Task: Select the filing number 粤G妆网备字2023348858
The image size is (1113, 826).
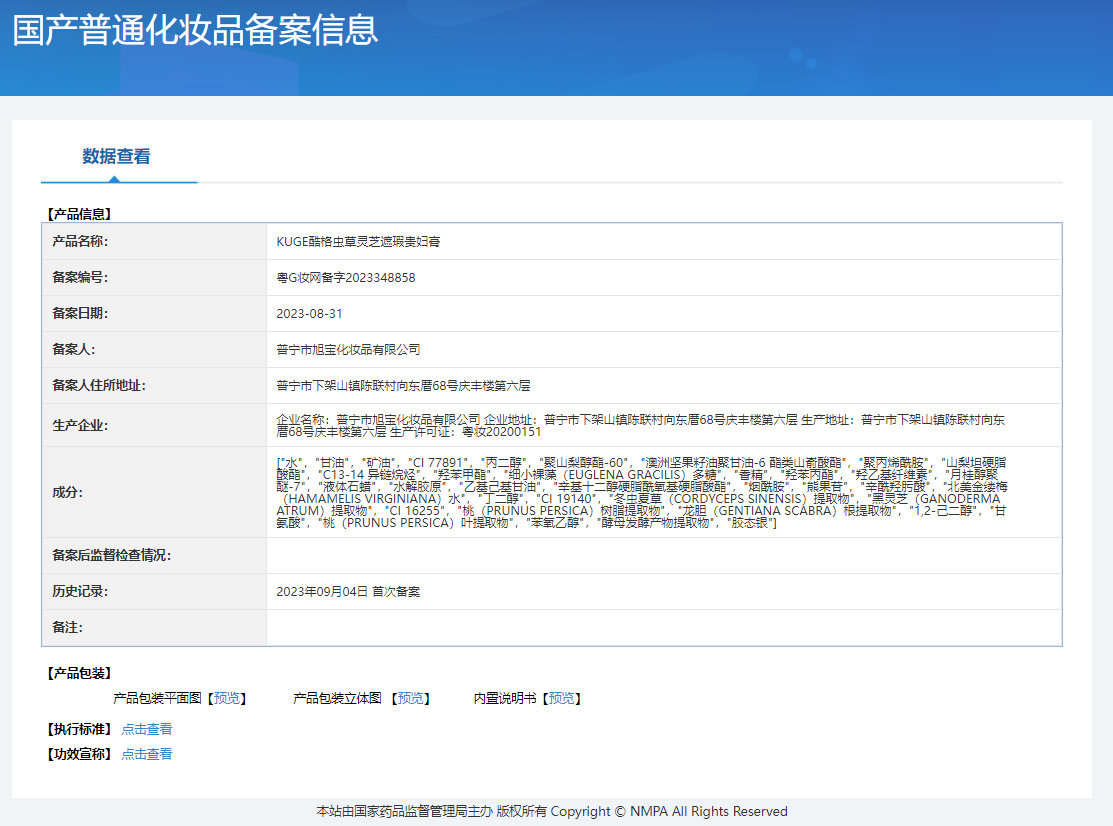Action: coord(345,278)
